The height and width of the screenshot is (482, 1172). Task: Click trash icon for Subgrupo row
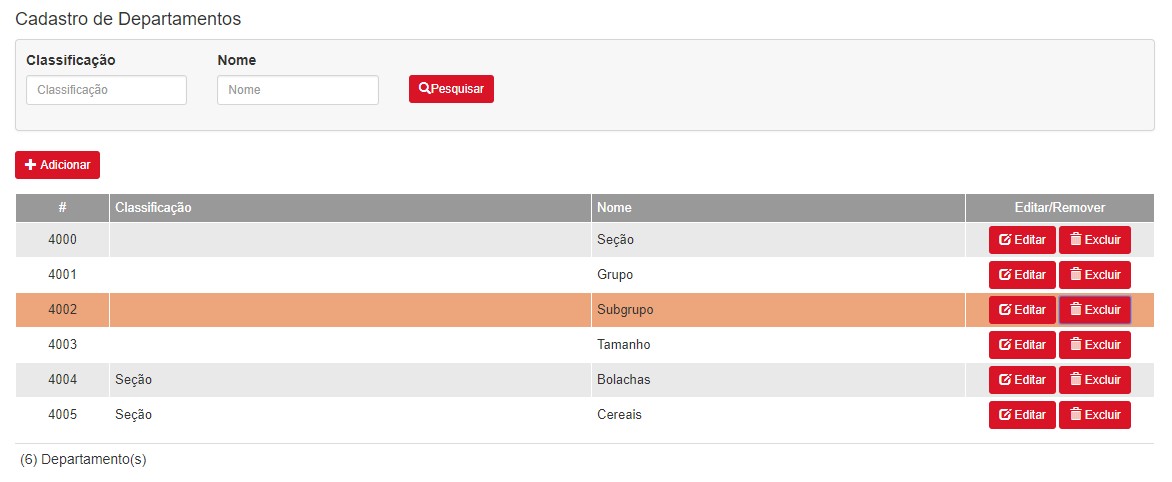tap(1076, 309)
